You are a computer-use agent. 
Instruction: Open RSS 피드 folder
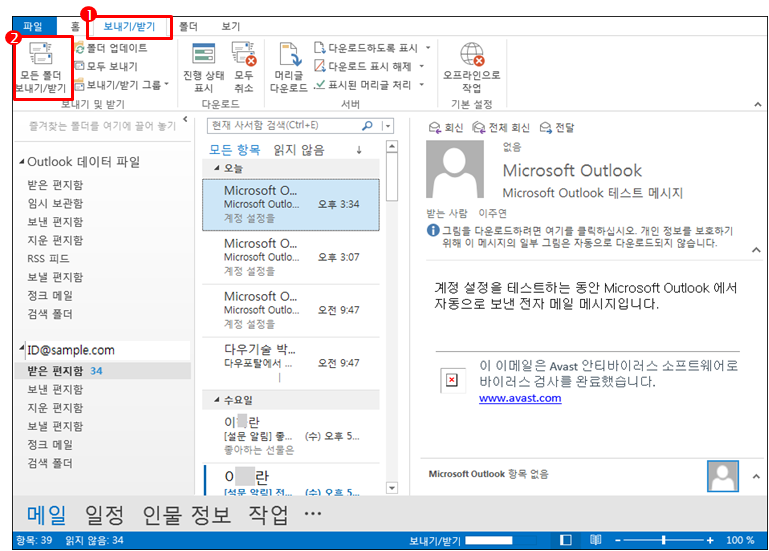coord(49,259)
